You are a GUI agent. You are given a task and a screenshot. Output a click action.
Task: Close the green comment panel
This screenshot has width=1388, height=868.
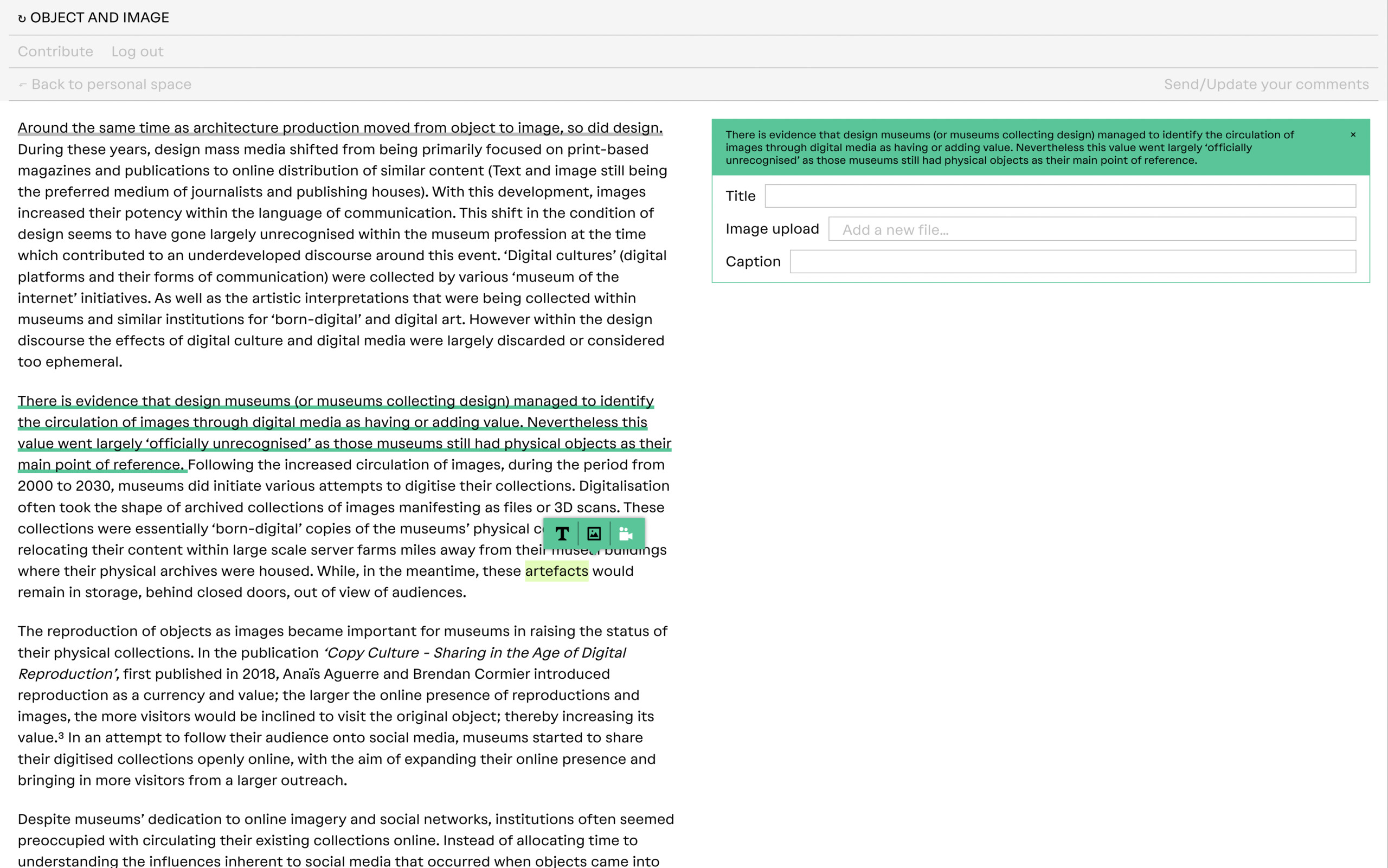click(x=1353, y=135)
